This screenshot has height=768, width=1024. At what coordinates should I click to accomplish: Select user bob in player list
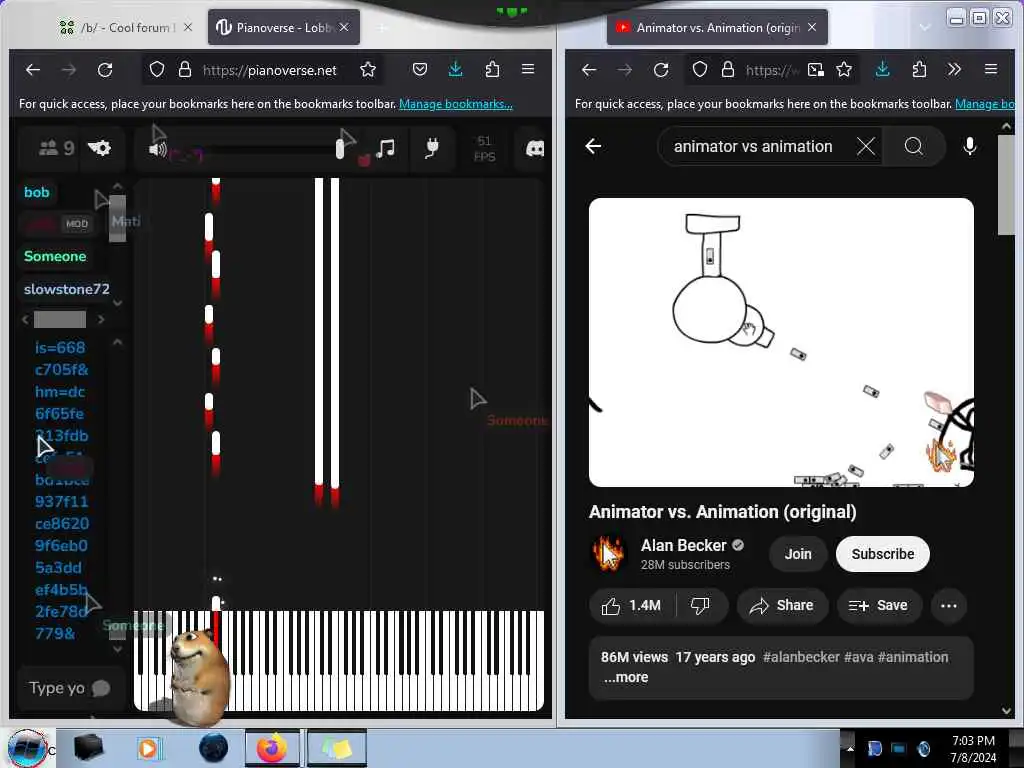tap(37, 192)
